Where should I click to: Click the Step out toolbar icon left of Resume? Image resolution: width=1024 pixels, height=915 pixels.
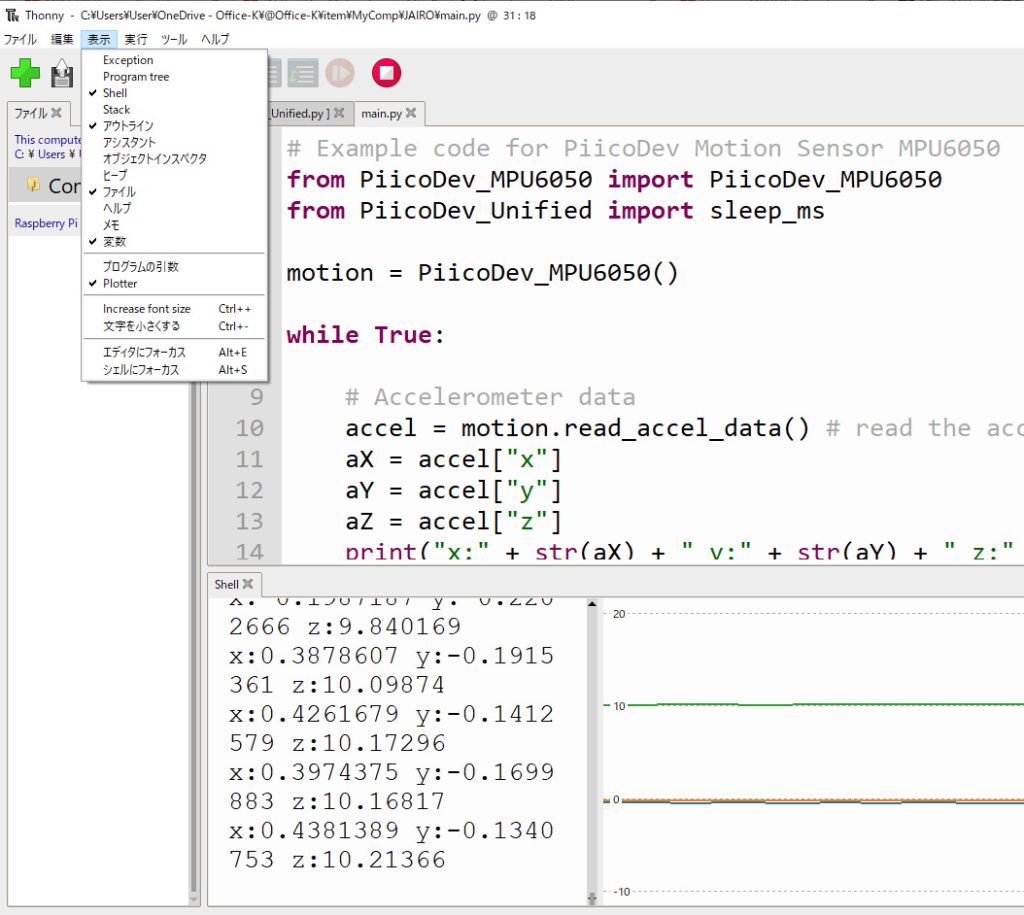(x=303, y=72)
